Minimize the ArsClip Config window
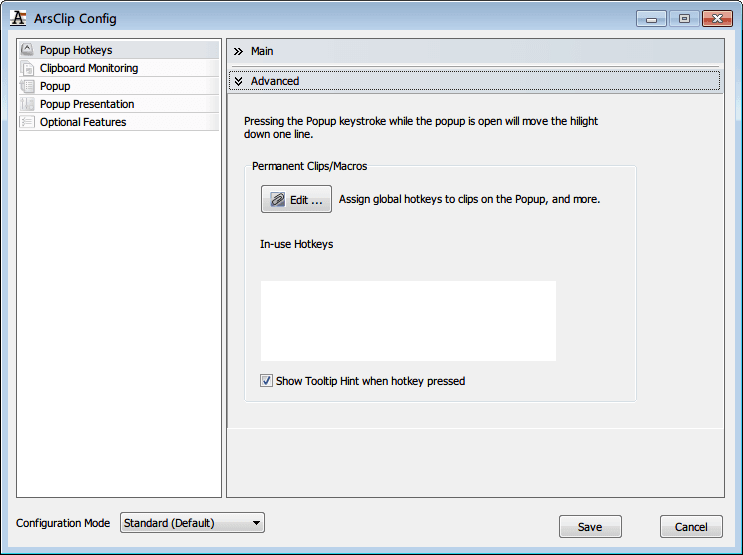743x555 pixels. coord(652,19)
